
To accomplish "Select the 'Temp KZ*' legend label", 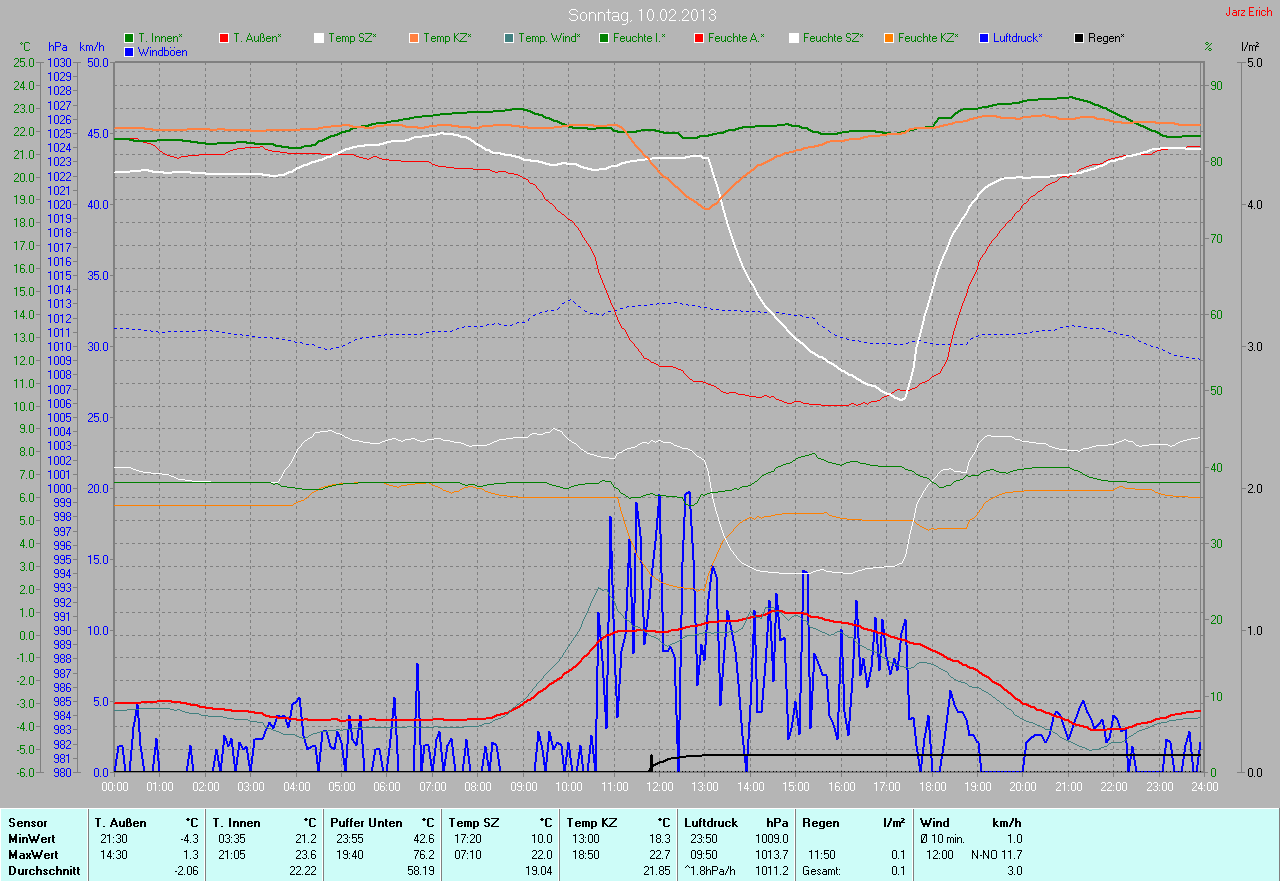I will pyautogui.click(x=446, y=38).
